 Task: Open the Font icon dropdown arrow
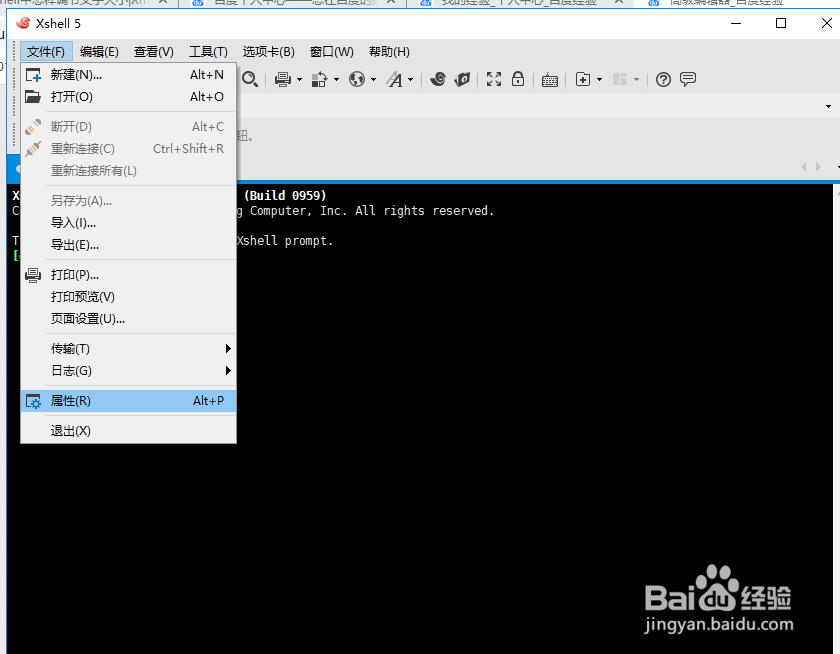[411, 80]
